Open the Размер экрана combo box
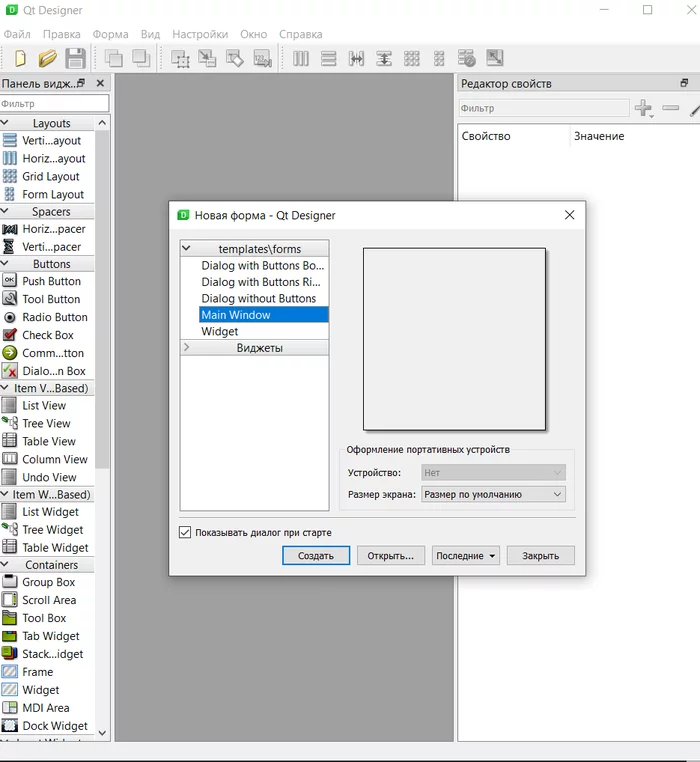 pyautogui.click(x=493, y=494)
